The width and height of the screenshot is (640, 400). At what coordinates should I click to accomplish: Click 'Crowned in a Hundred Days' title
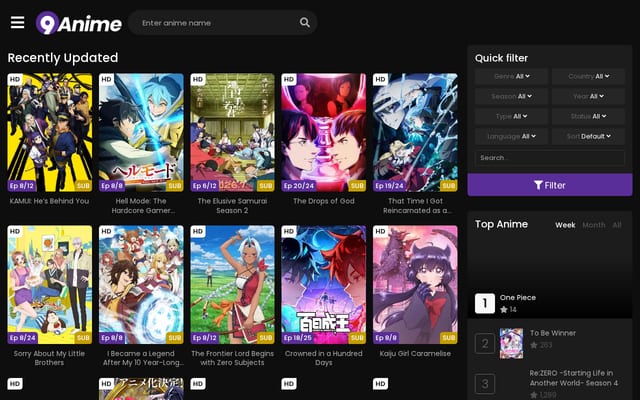[324, 358]
